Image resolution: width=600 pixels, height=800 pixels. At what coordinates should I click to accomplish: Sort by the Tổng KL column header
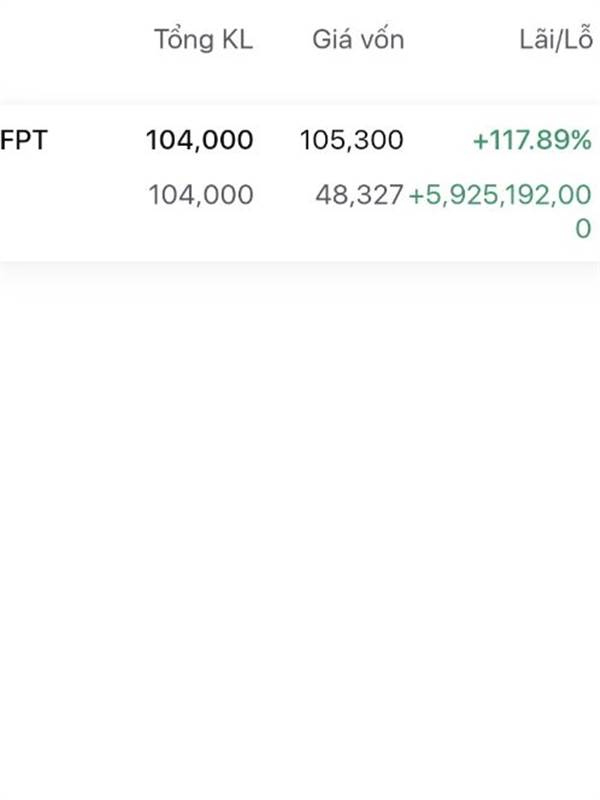[x=203, y=40]
